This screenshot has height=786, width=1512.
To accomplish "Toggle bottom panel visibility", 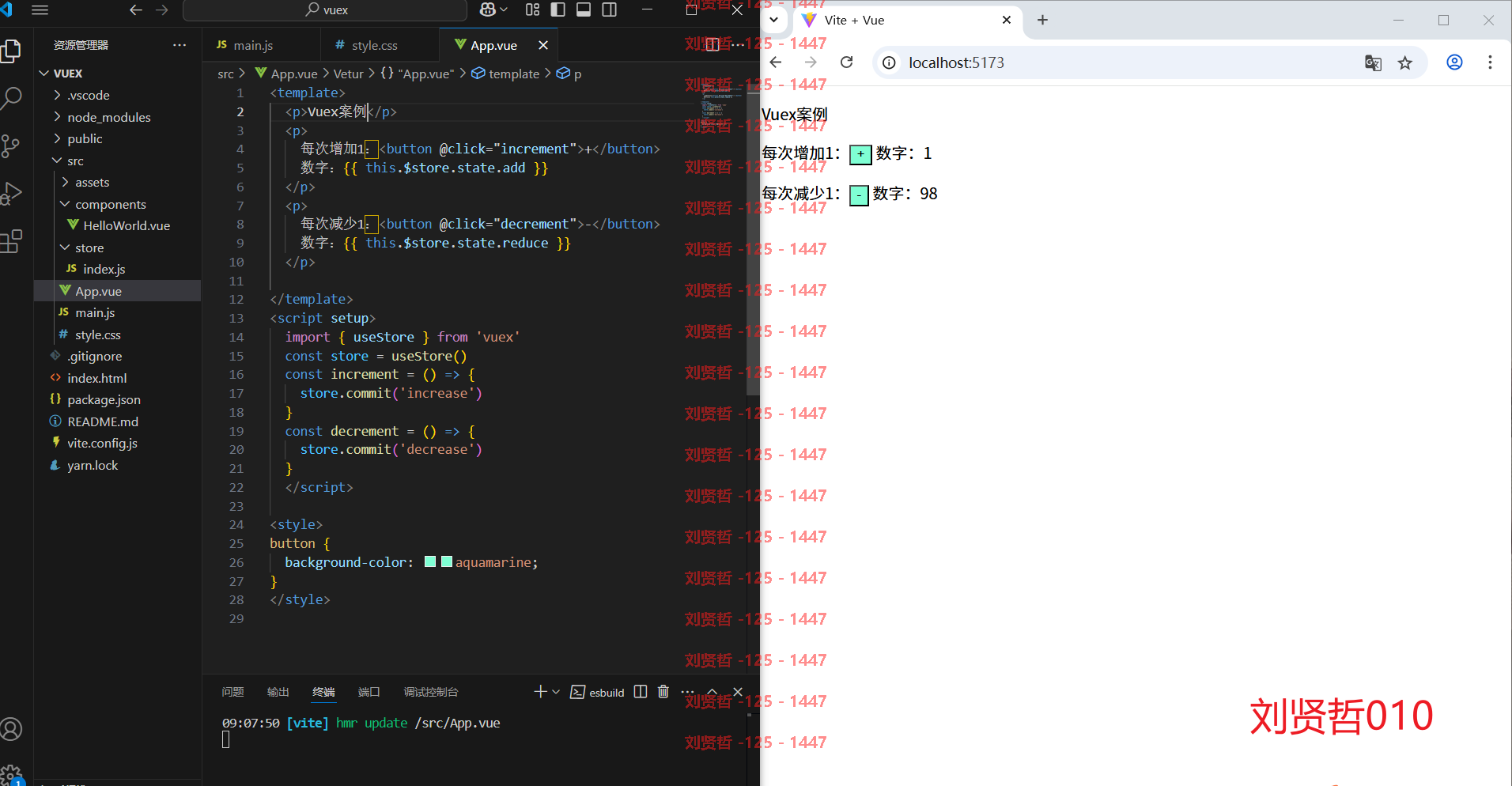I will 584,9.
